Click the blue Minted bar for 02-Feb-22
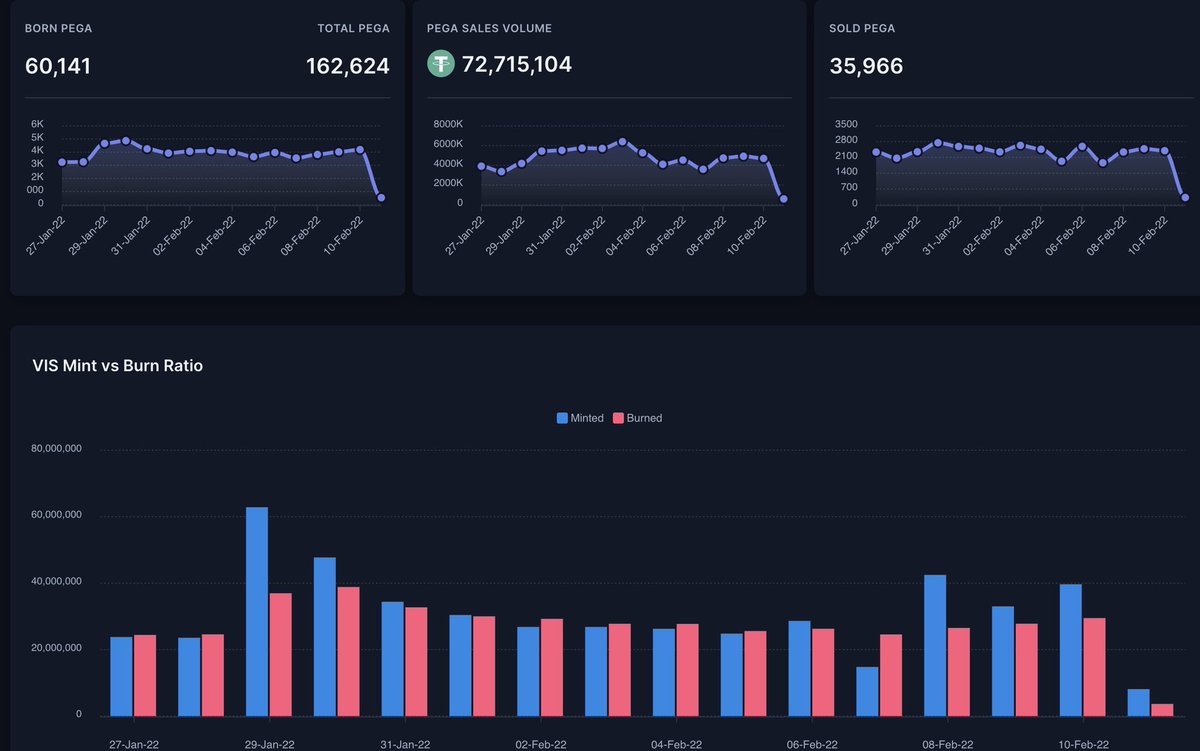 coord(528,671)
